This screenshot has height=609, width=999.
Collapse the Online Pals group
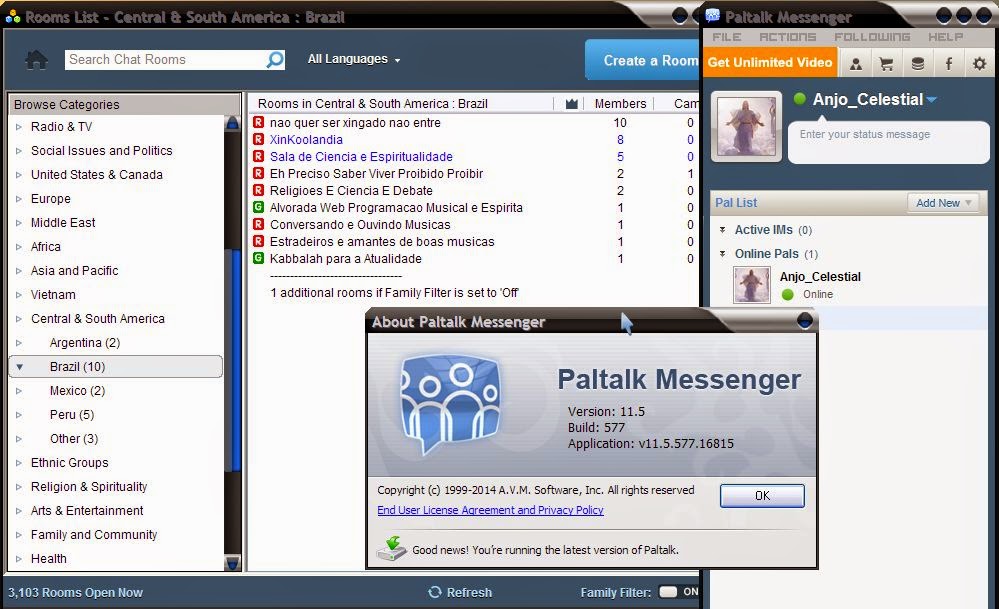tap(722, 254)
